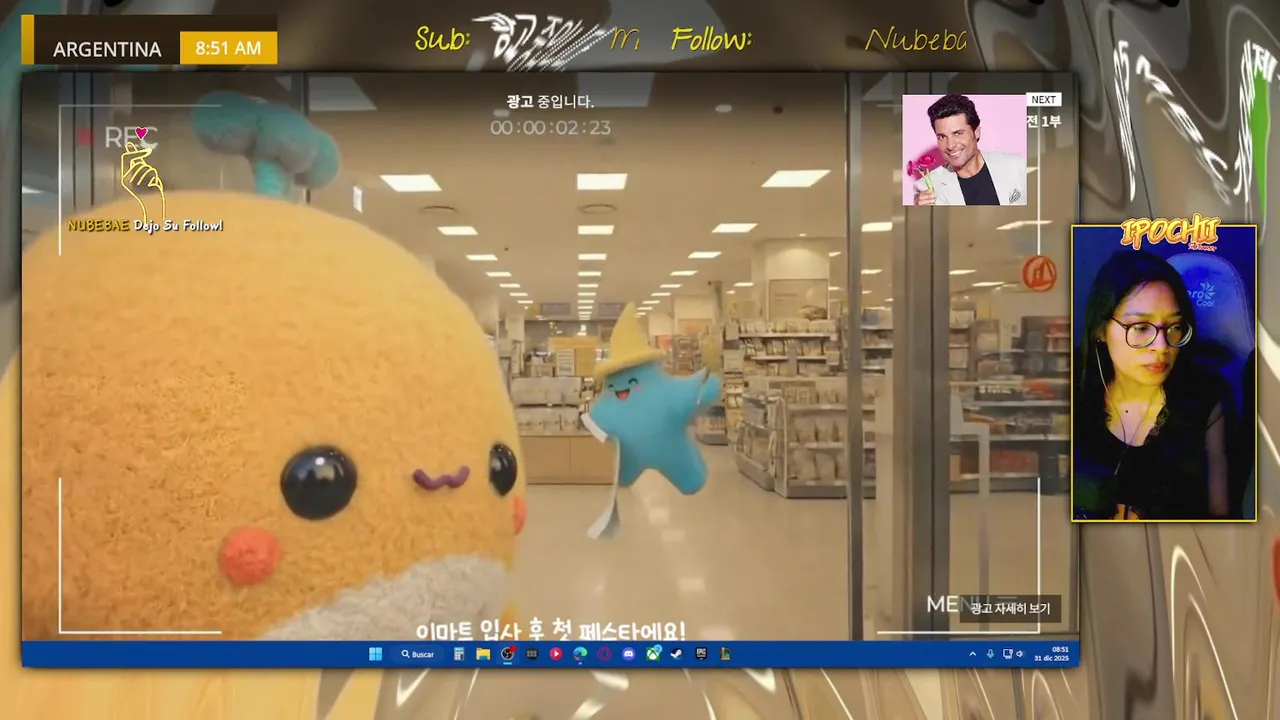Click the 광고 자세히 보기 button
This screenshot has width=1280, height=720.
click(x=1010, y=608)
